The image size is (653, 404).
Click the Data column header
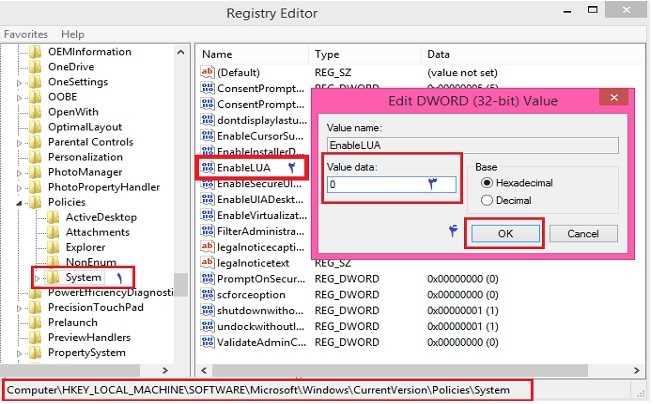tap(439, 54)
